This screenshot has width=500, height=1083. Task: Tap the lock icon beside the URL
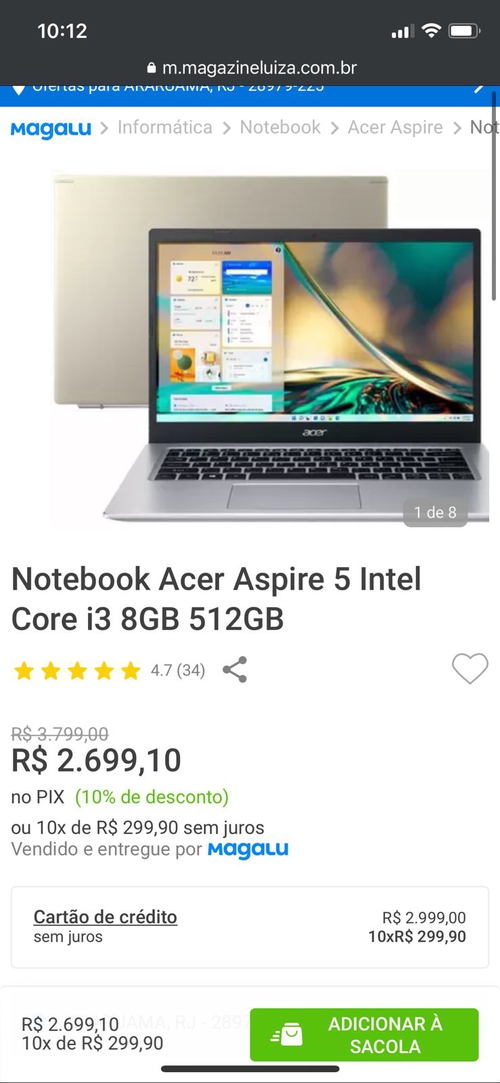click(152, 68)
